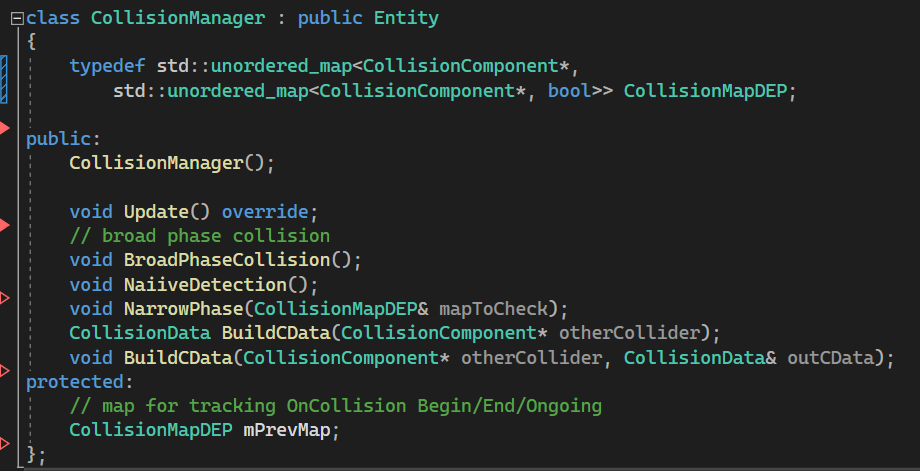Viewport: 920px width, 471px height.
Task: Click the unordered_map on the typedef line
Action: coord(281,66)
